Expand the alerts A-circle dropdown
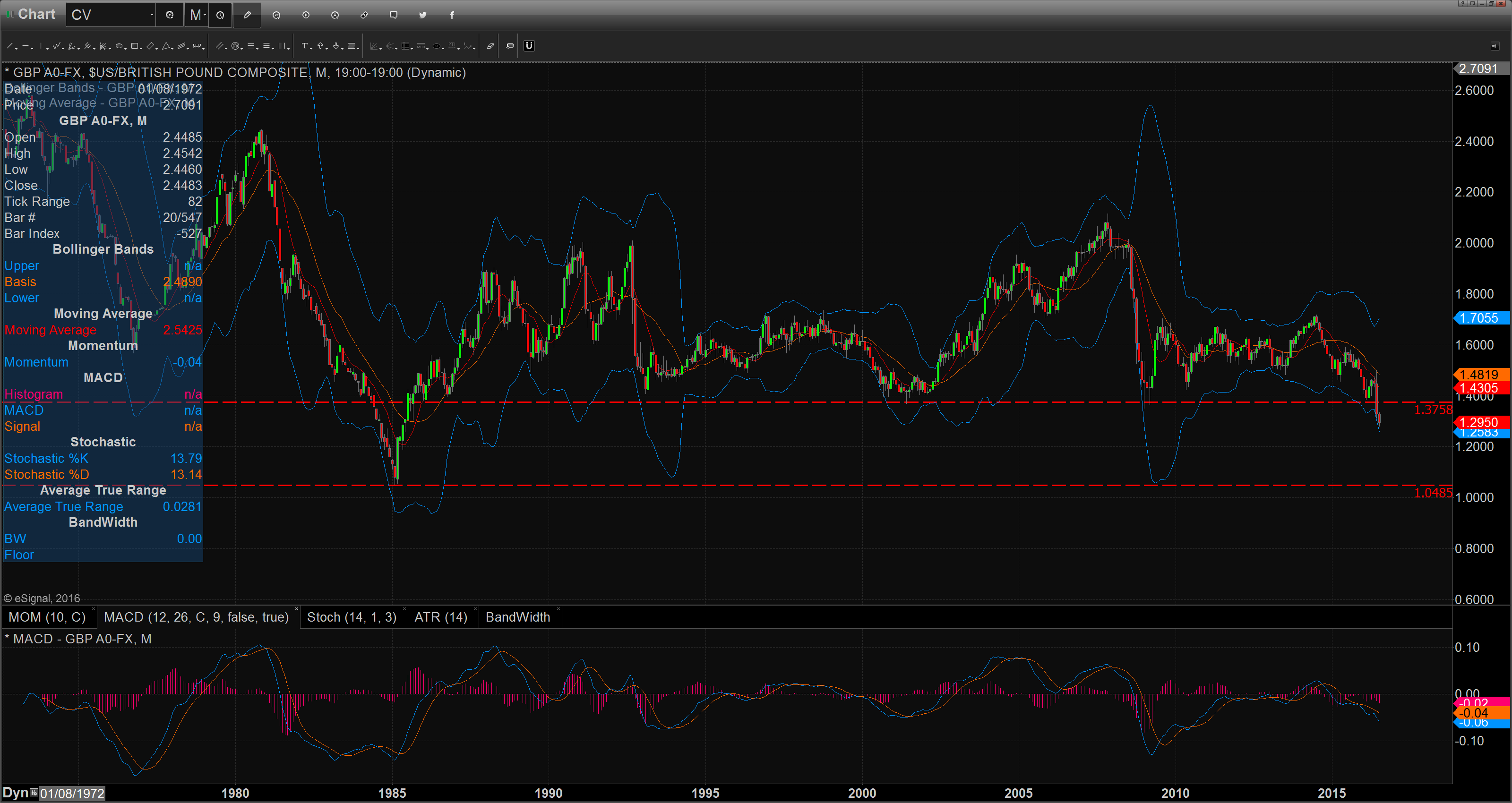The image size is (1512, 803). [x=335, y=15]
